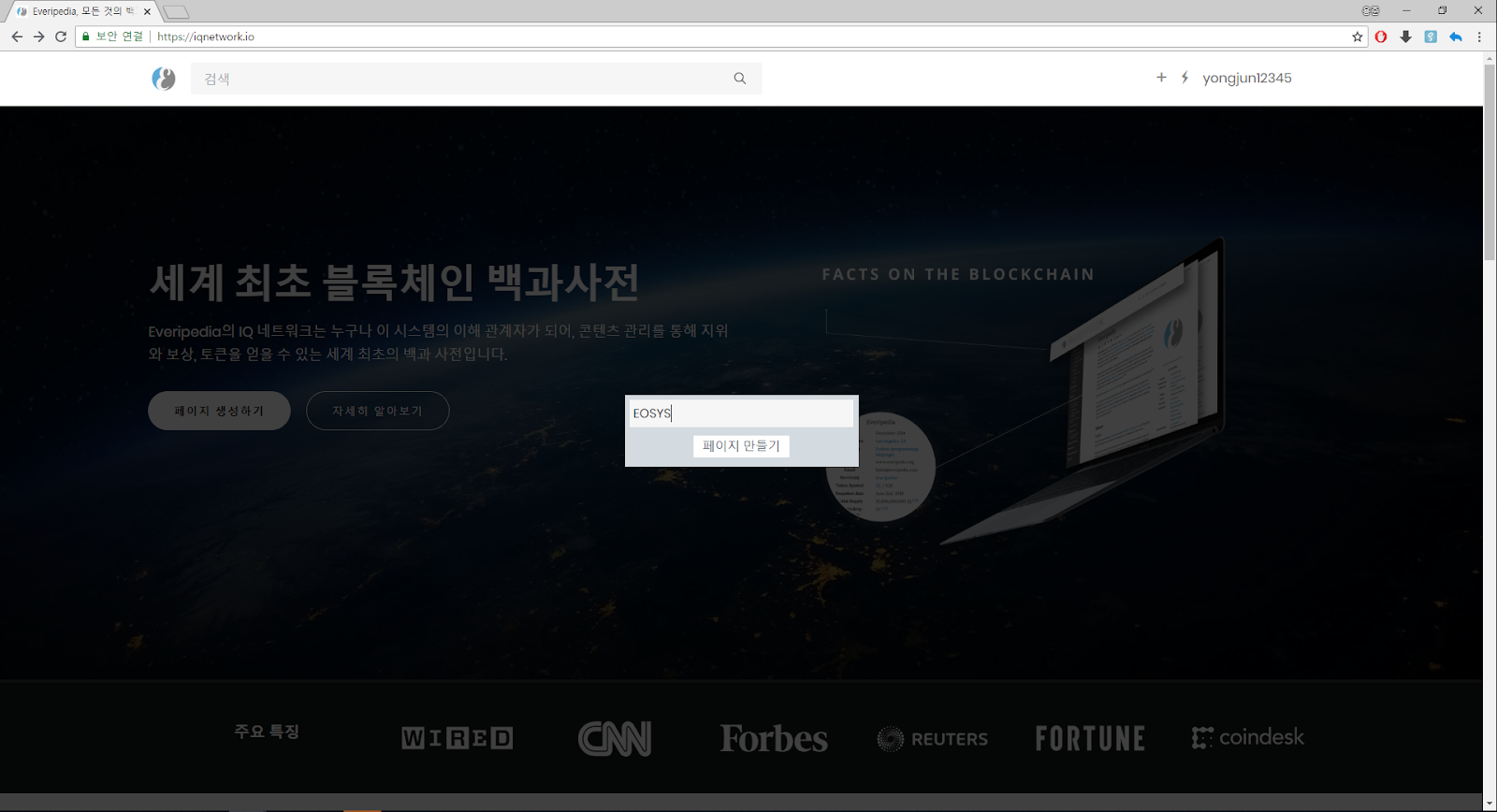Bookmark this page with the star icon
The image size is (1497, 812).
[x=1358, y=36]
